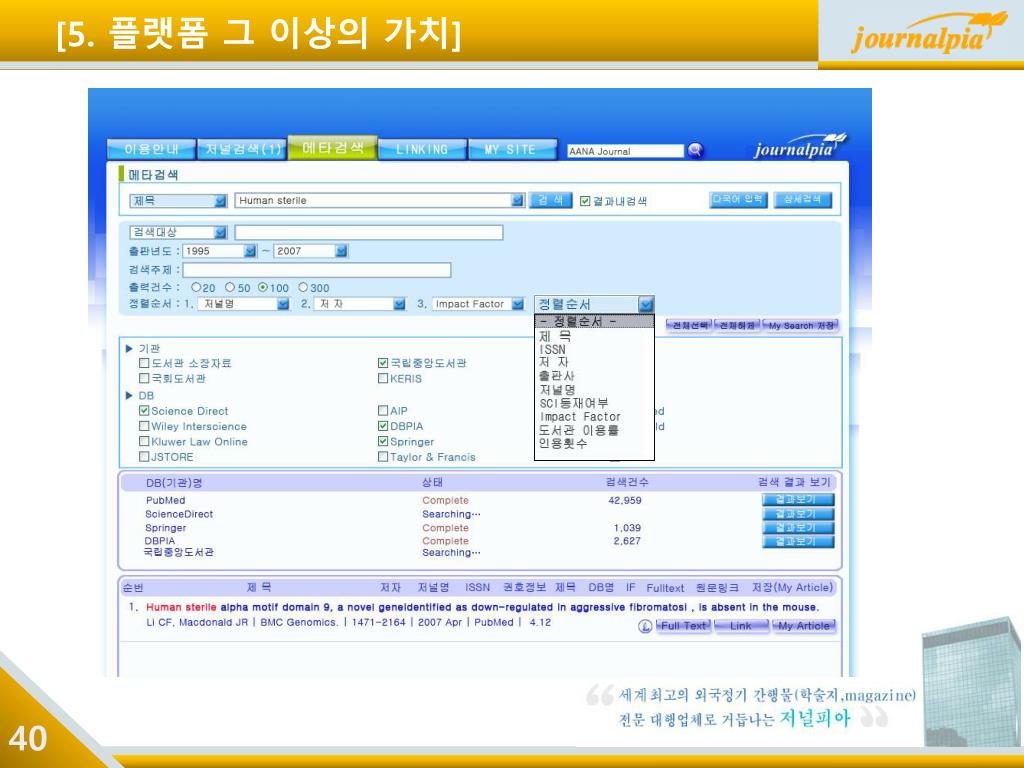
Task: Choose ISSN in the sort list
Action: coord(552,349)
